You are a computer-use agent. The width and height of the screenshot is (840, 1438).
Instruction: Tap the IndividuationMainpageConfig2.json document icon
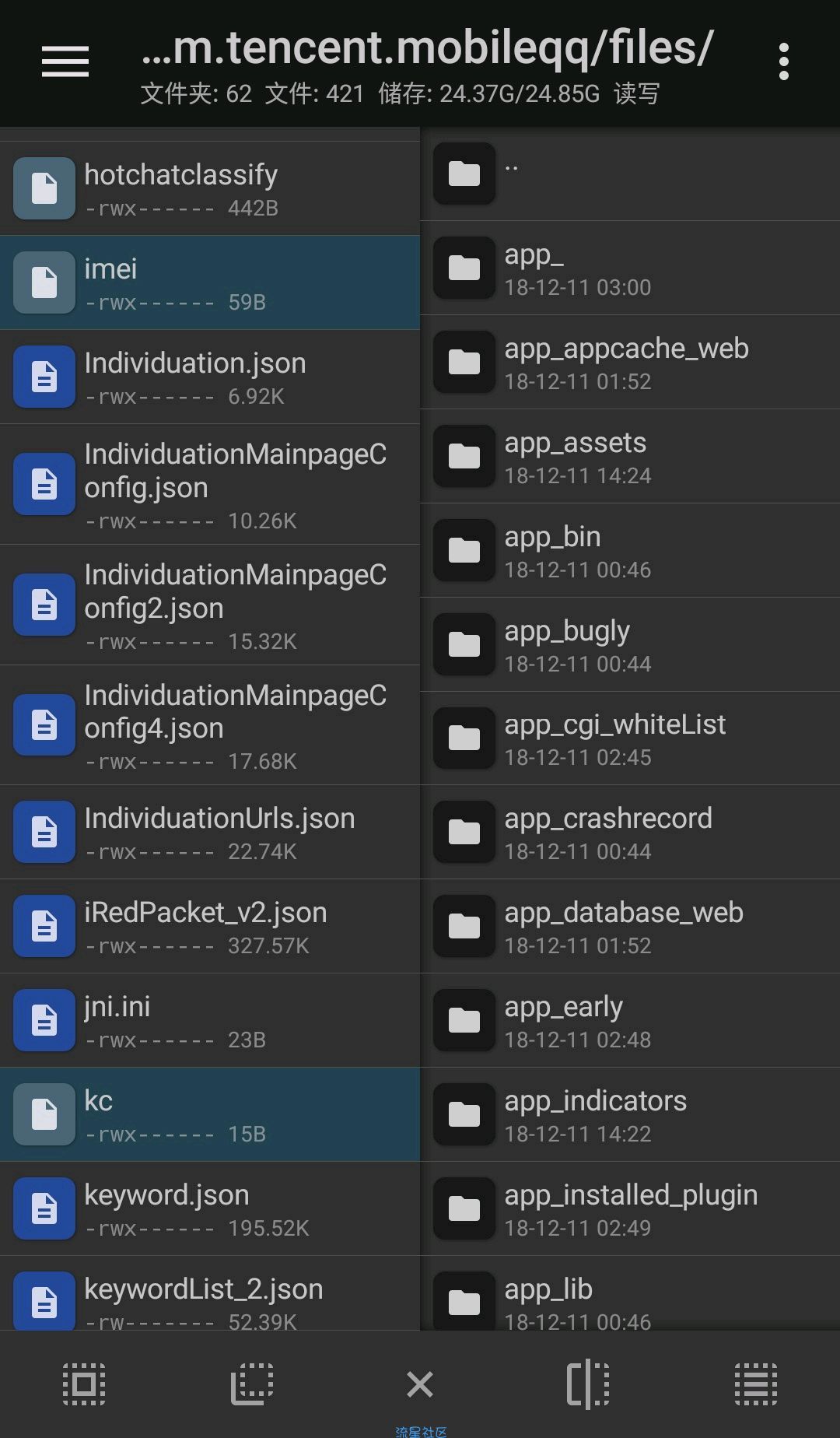(44, 605)
